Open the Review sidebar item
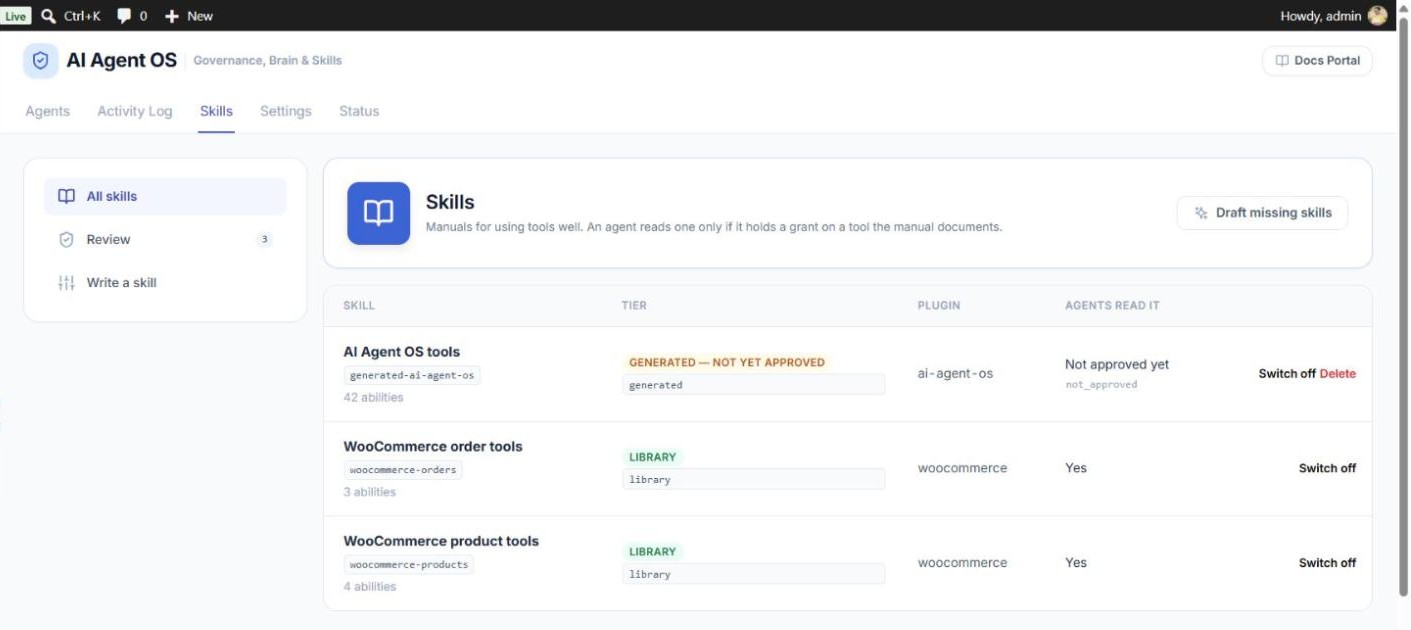The height and width of the screenshot is (630, 1411). tap(165, 239)
